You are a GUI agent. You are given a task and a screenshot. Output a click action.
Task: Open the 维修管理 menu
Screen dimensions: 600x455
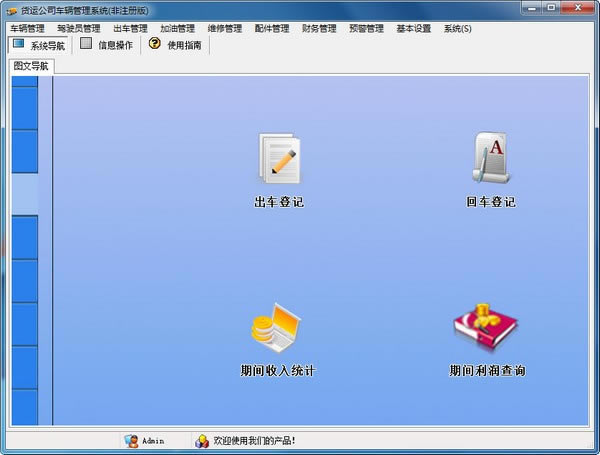(225, 28)
